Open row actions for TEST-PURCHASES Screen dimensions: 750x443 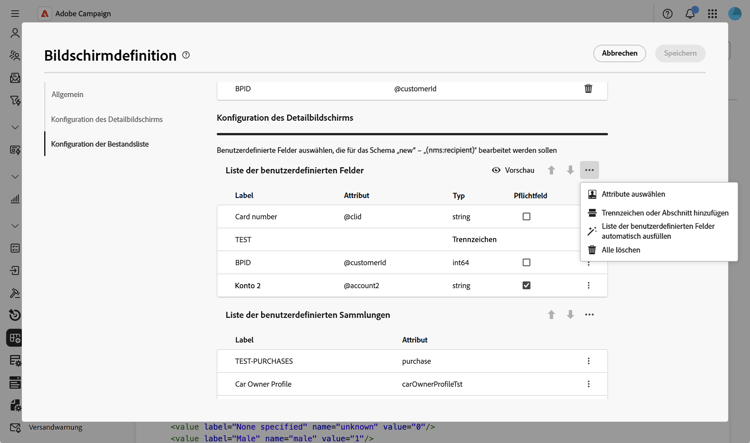click(588, 361)
